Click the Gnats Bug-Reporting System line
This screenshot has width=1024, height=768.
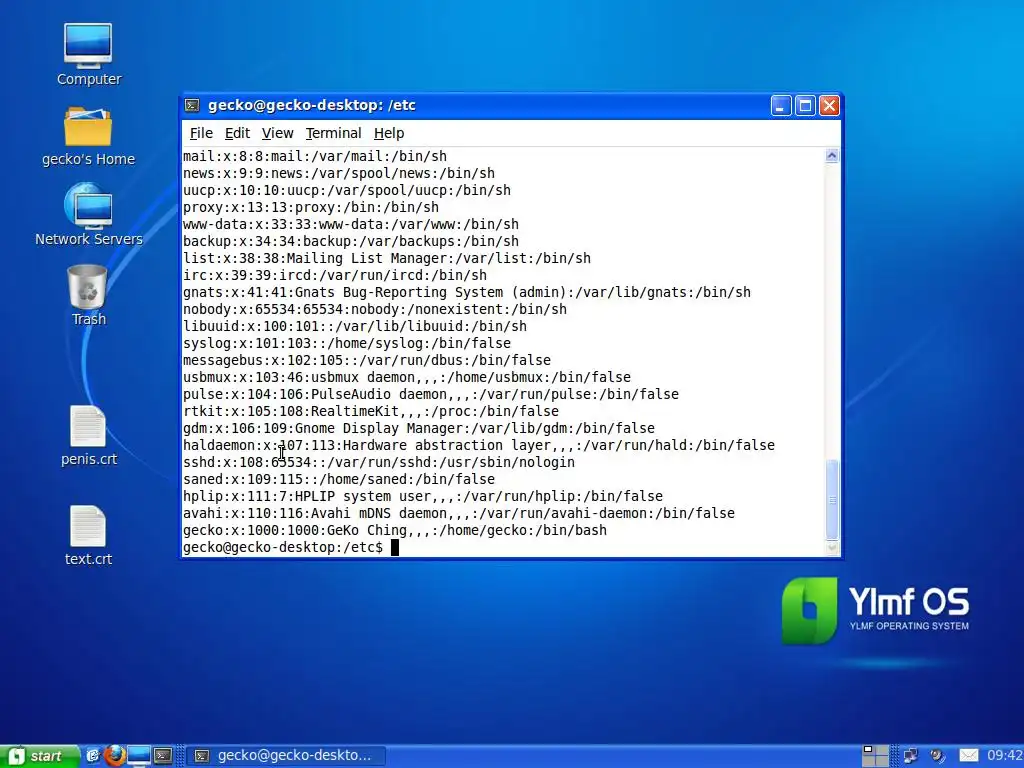pyautogui.click(x=467, y=292)
